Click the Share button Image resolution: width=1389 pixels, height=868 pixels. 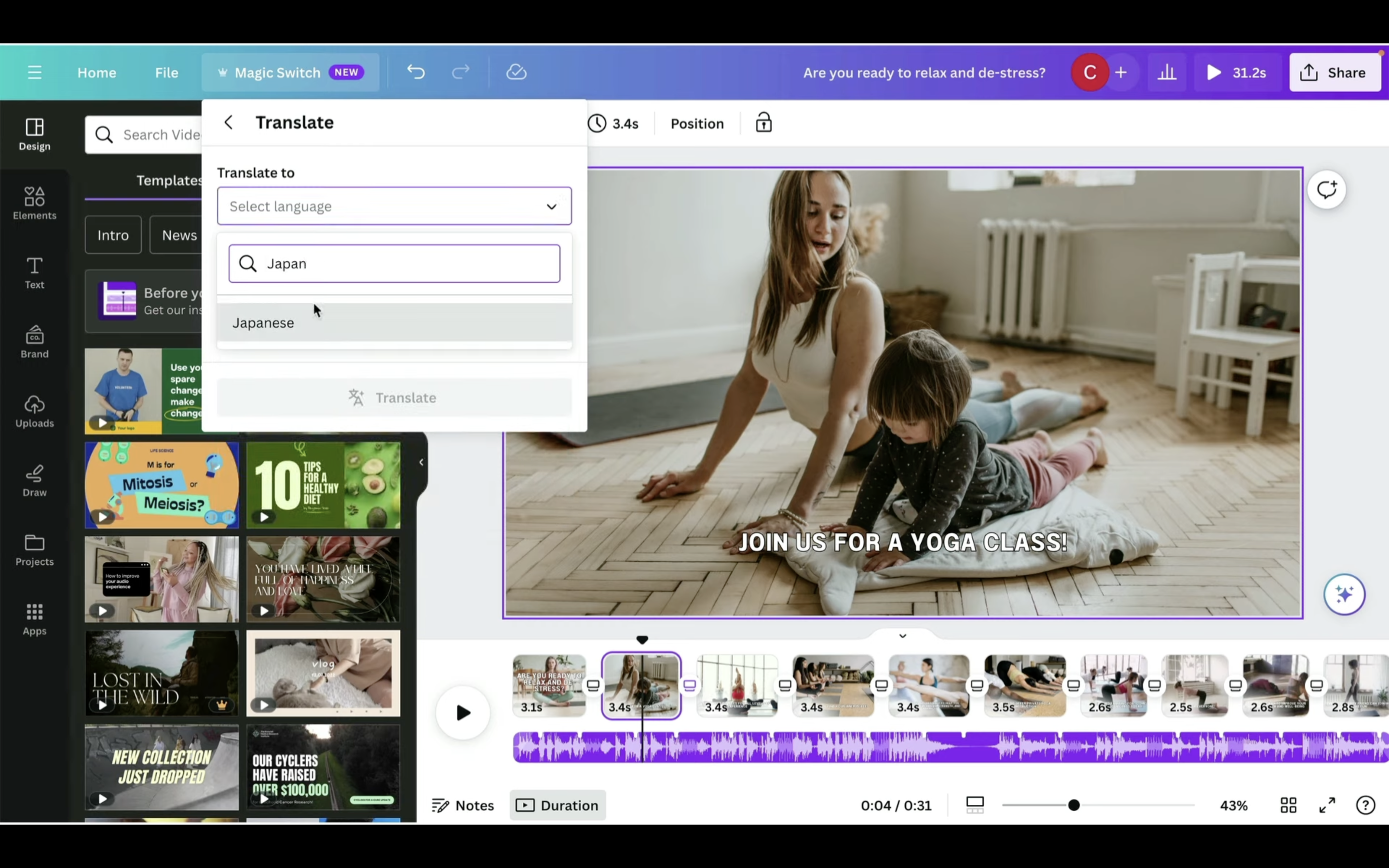1335,72
